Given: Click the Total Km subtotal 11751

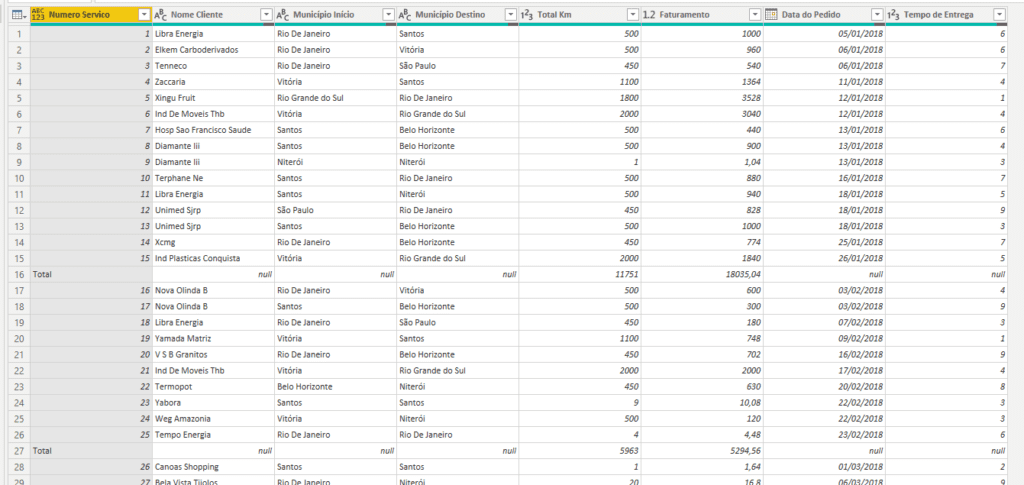Looking at the screenshot, I should (x=580, y=274).
